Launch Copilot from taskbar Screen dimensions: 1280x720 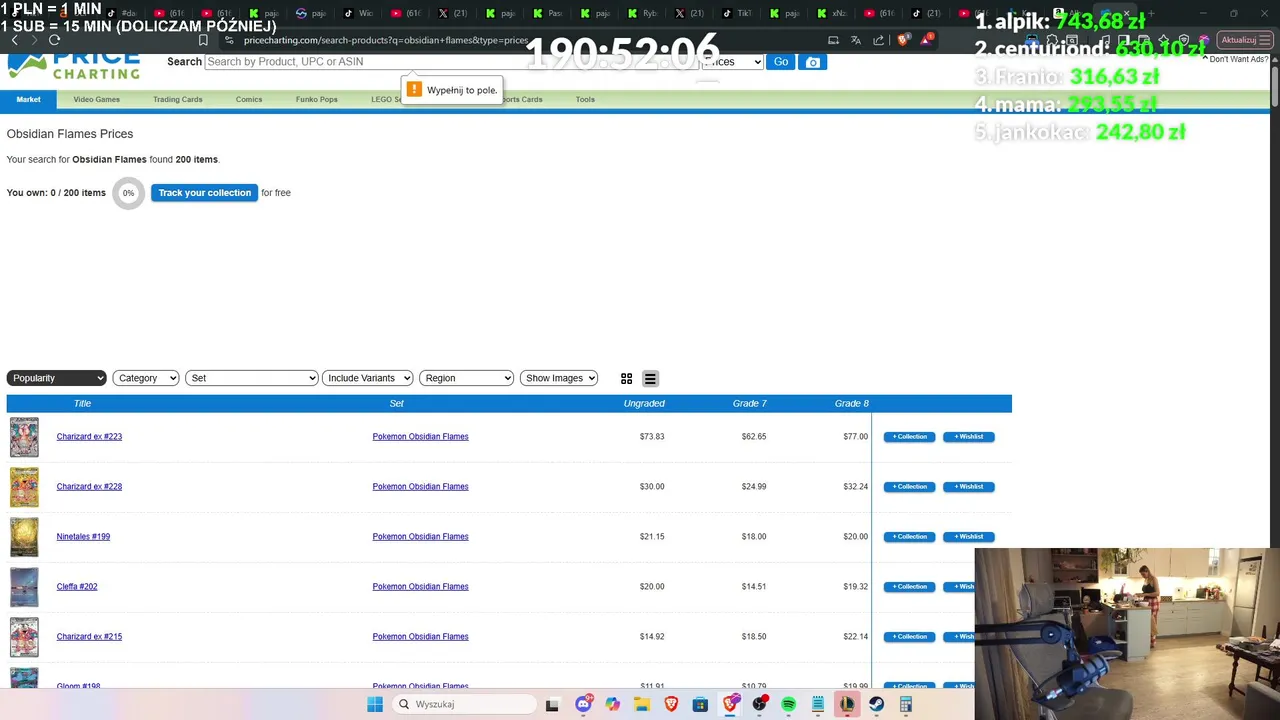[x=612, y=704]
